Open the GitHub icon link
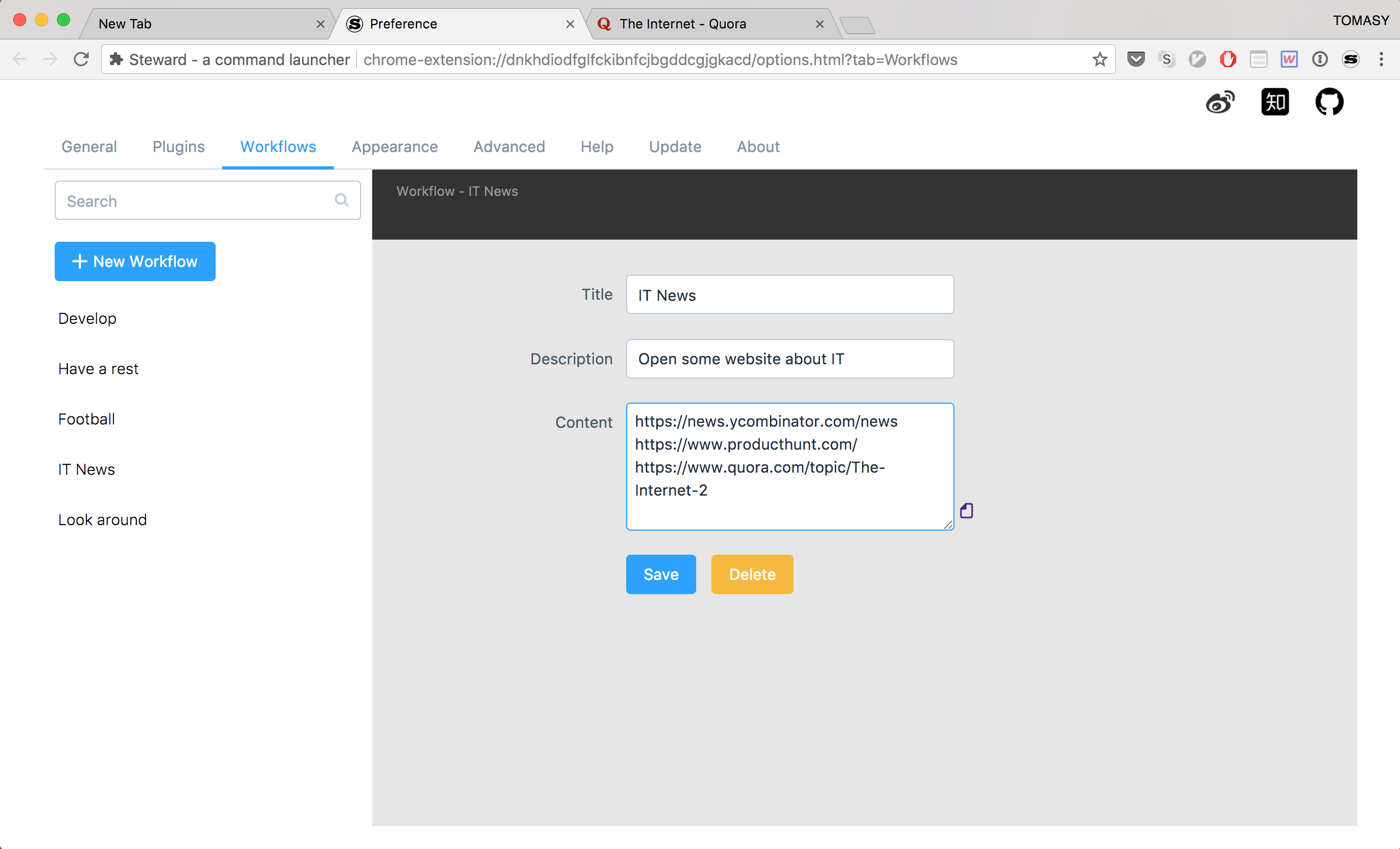Image resolution: width=1400 pixels, height=849 pixels. pyautogui.click(x=1329, y=103)
